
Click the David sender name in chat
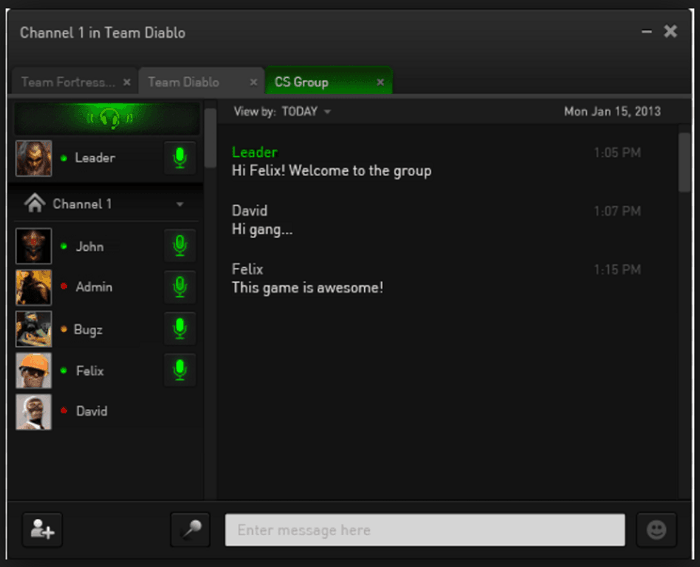250,211
